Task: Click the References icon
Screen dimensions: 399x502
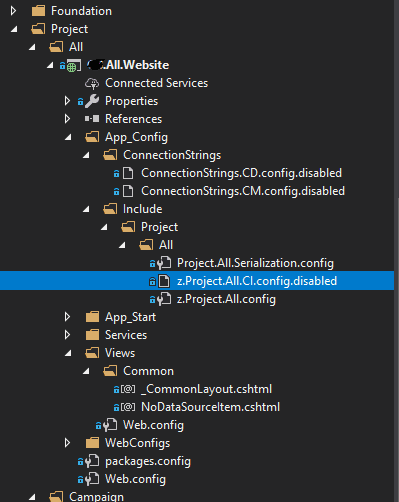Action: [x=92, y=119]
